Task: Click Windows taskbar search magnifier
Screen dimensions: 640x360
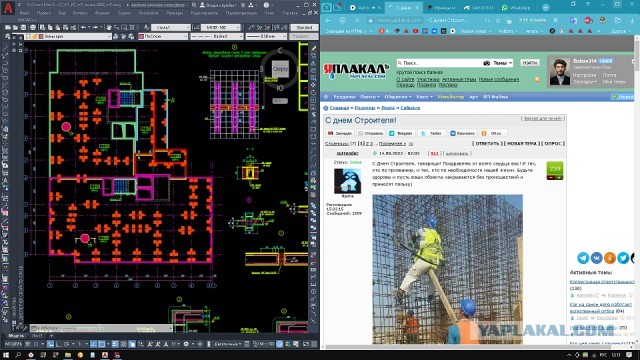Action: pos(18,355)
